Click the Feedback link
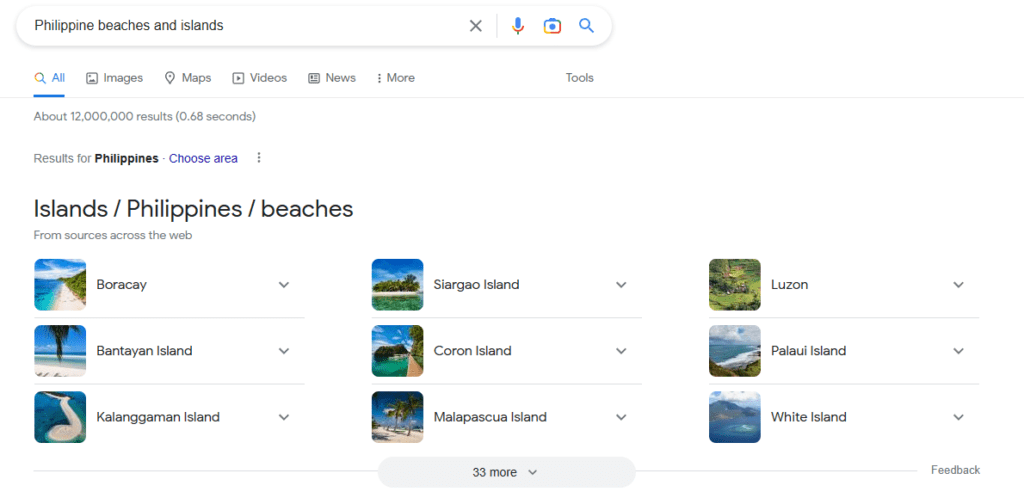The image size is (1024, 498). [x=955, y=470]
